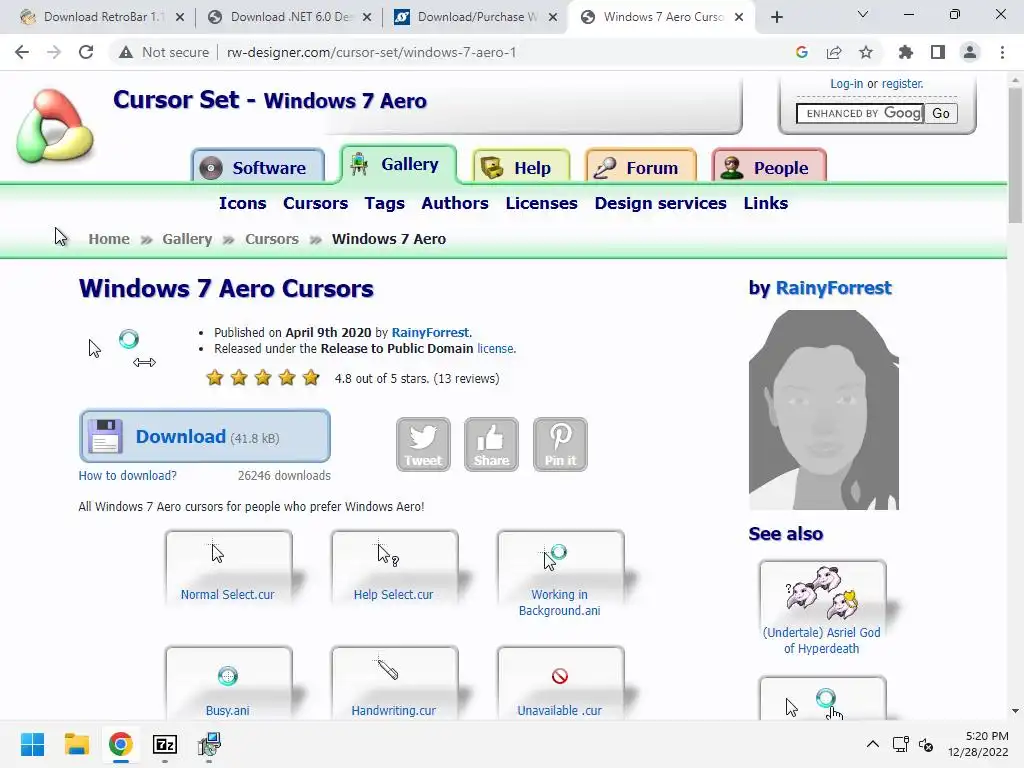The image size is (1024, 768).
Task: Click the share page icon in address bar
Action: pos(834,52)
